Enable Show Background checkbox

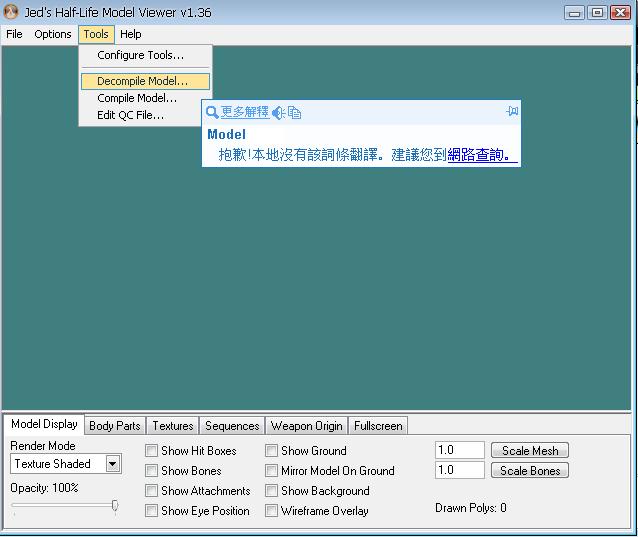pos(271,491)
